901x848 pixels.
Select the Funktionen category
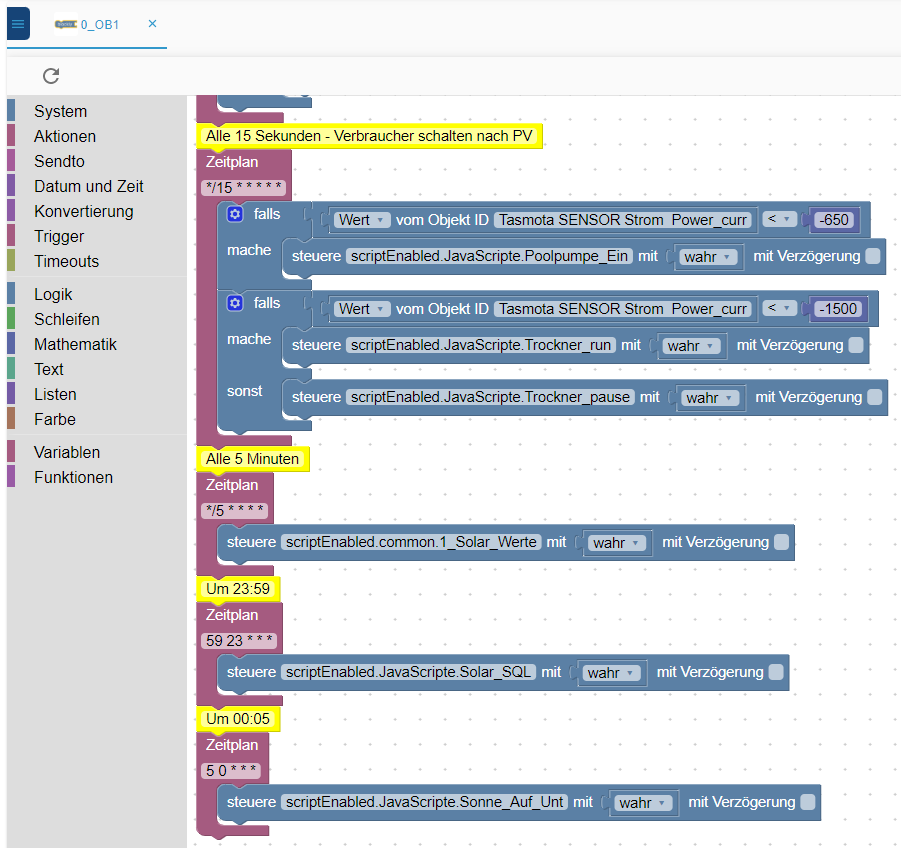click(73, 477)
